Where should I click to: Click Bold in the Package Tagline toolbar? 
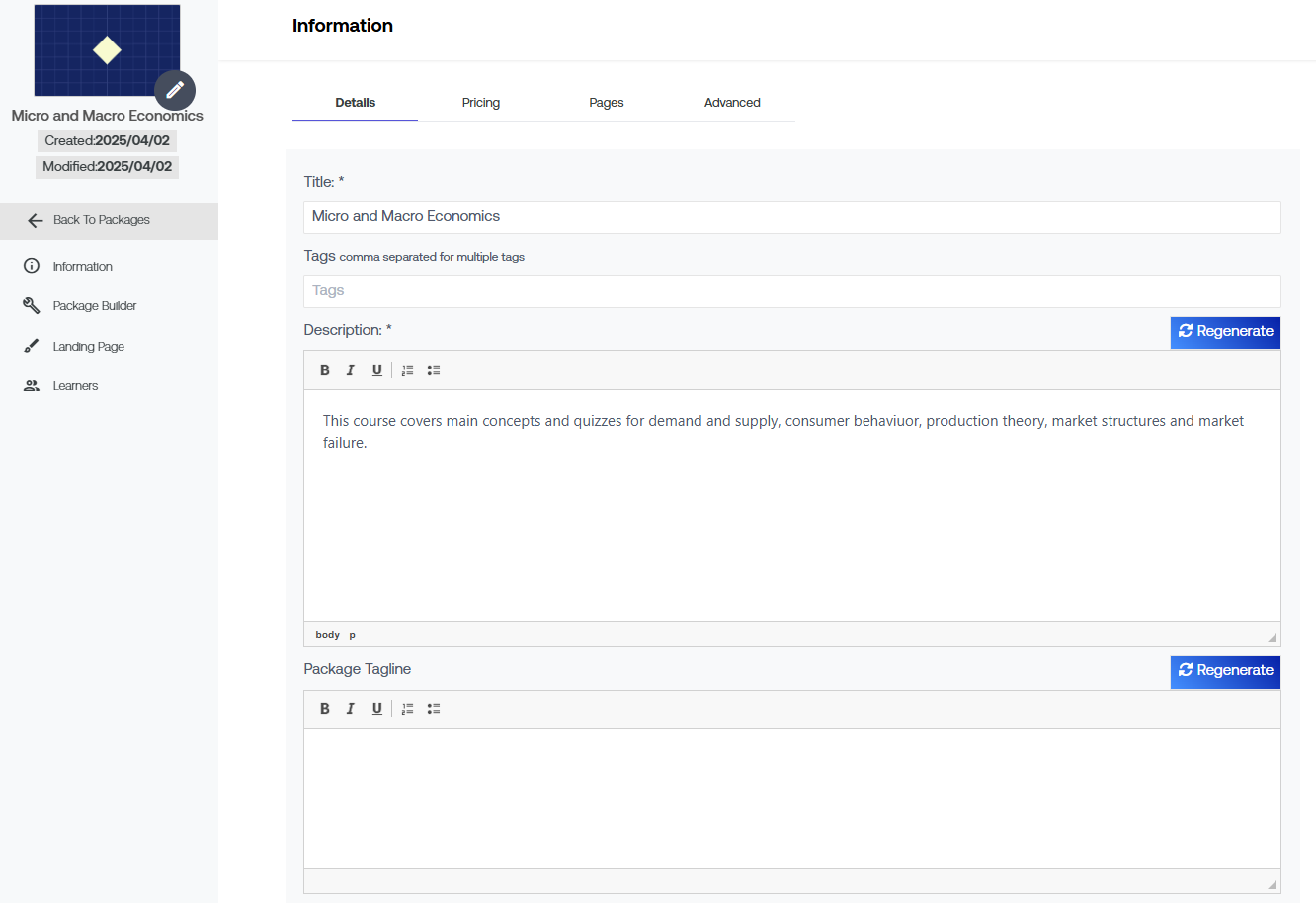pyautogui.click(x=324, y=709)
